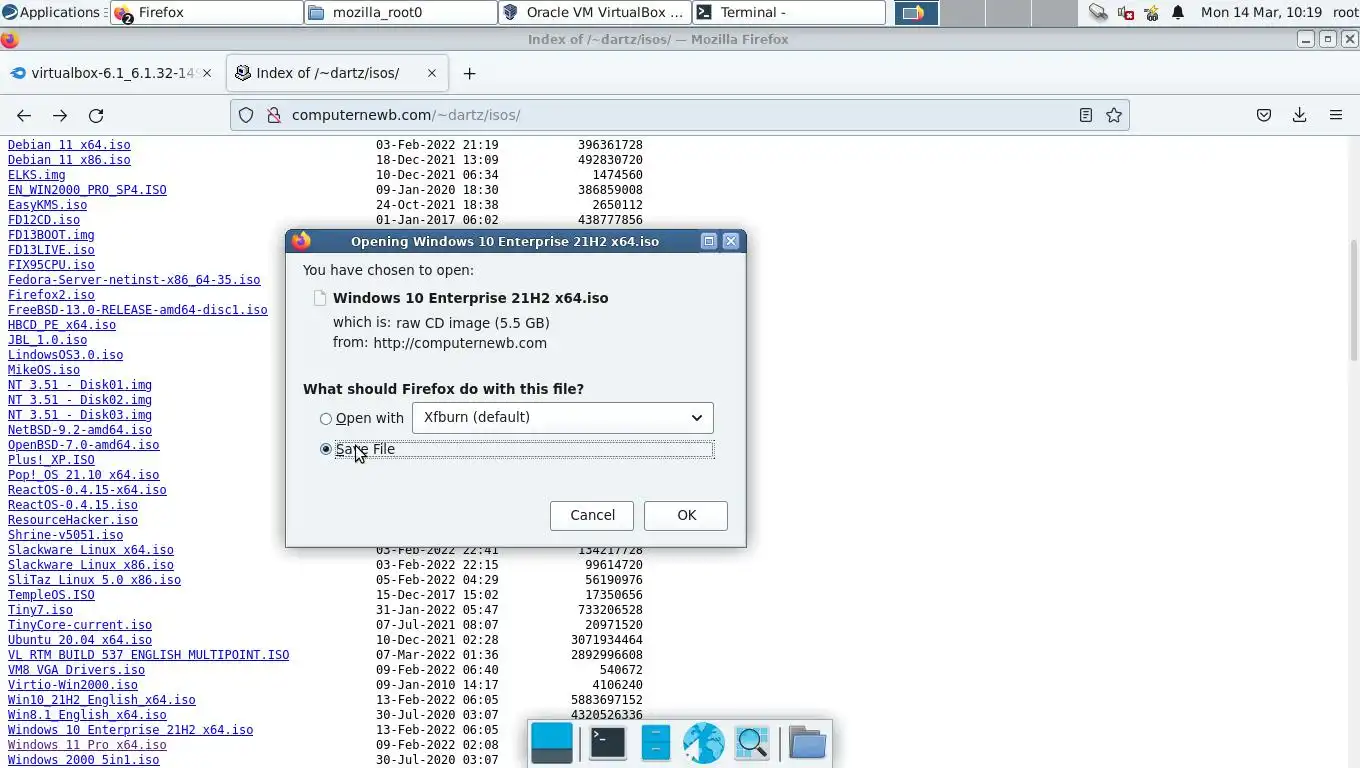Select the Save File radio button
1360x768 pixels.
[x=326, y=449]
